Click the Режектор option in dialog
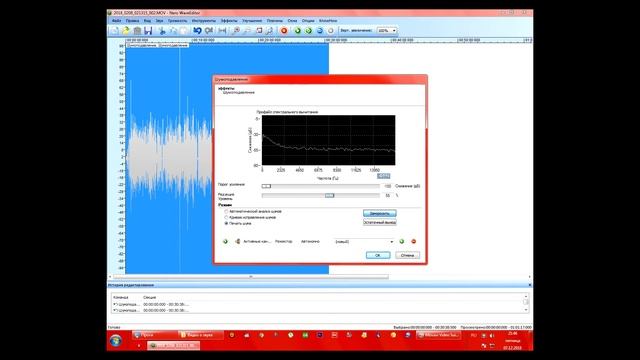 [x=284, y=242]
